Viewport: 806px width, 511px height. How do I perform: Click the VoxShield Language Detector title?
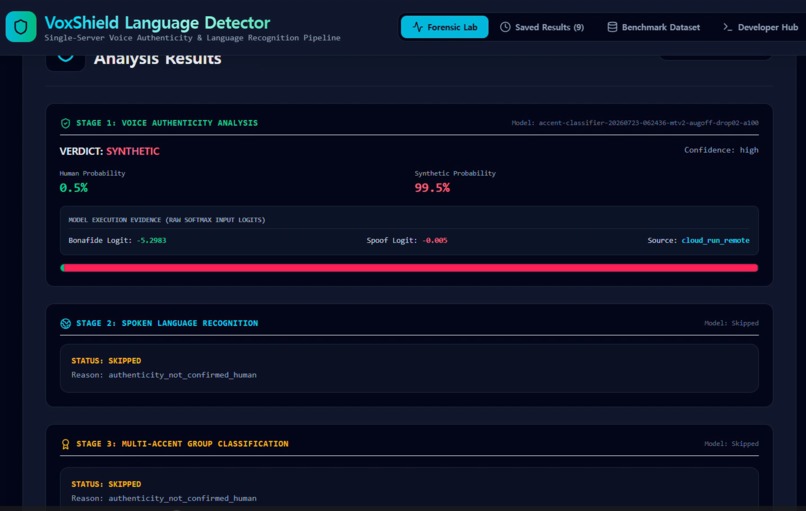click(157, 23)
